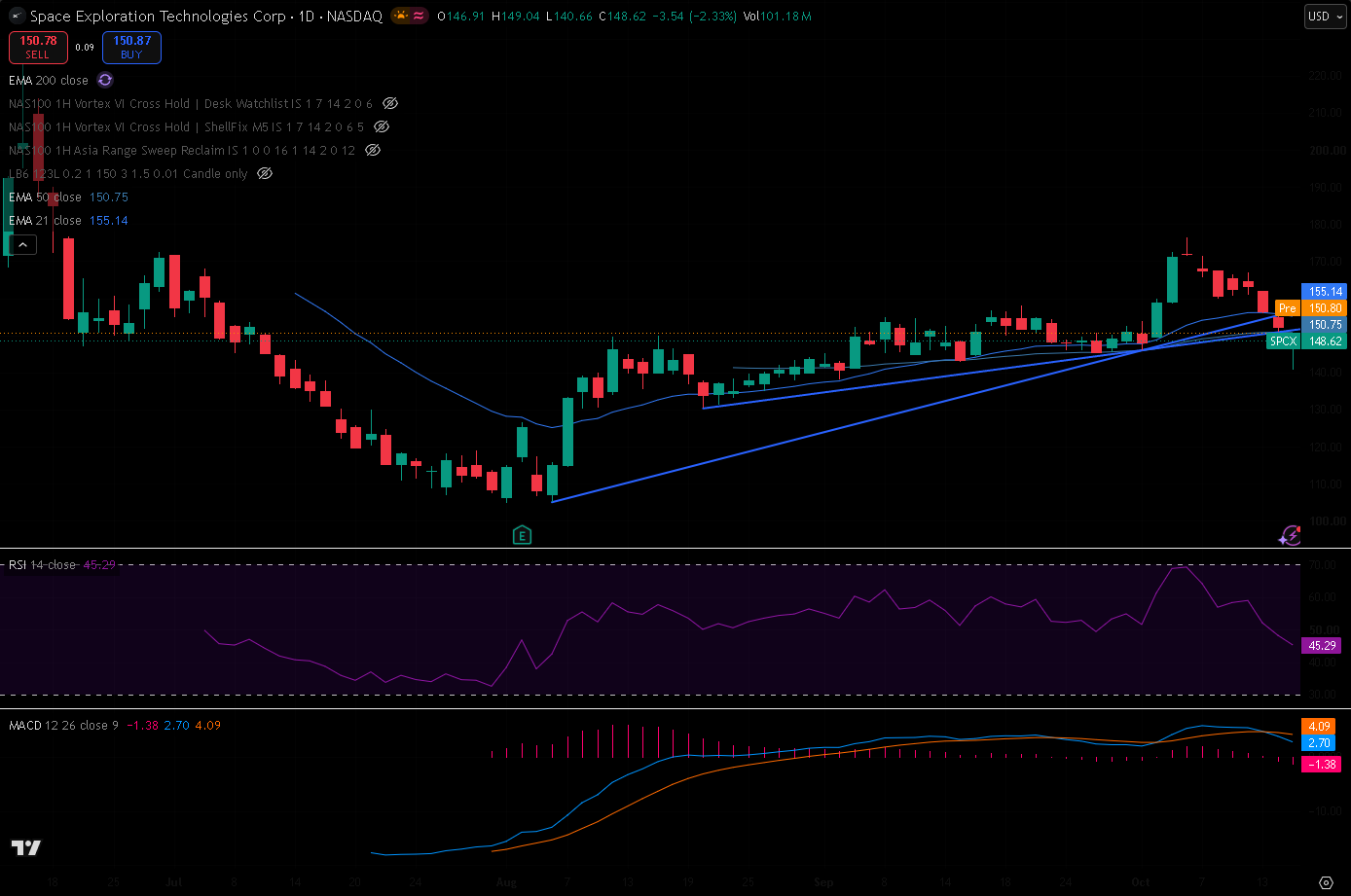
Task: Select the MACD 12 26 close 9 legend
Action: point(64,726)
